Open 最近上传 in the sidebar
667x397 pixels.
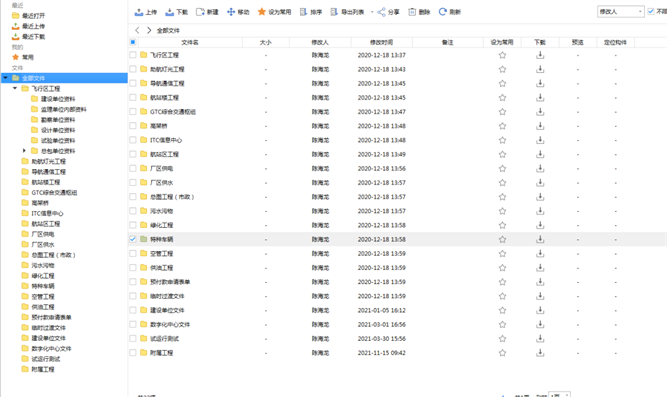coord(33,26)
